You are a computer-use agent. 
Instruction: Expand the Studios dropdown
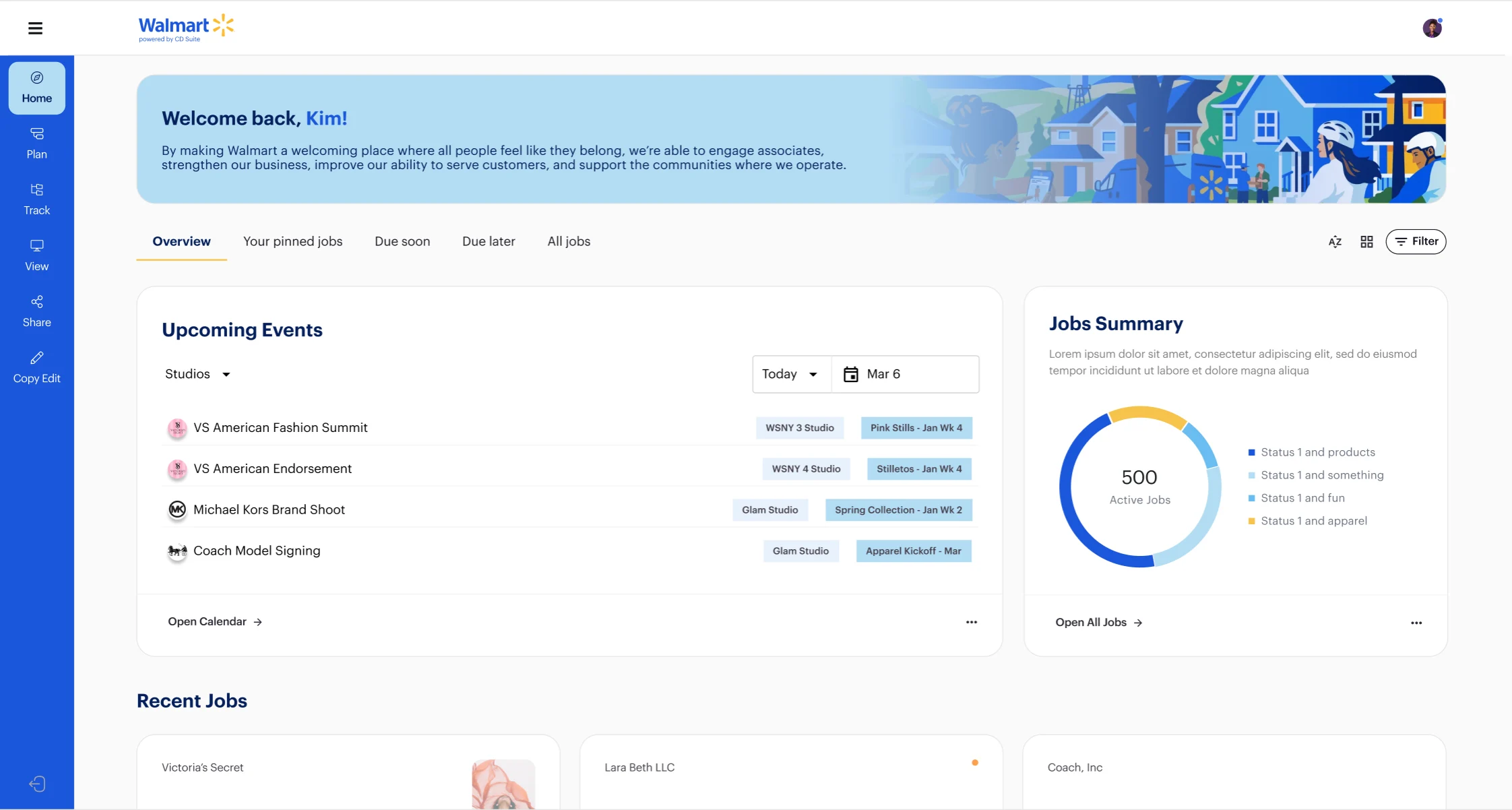tap(198, 374)
